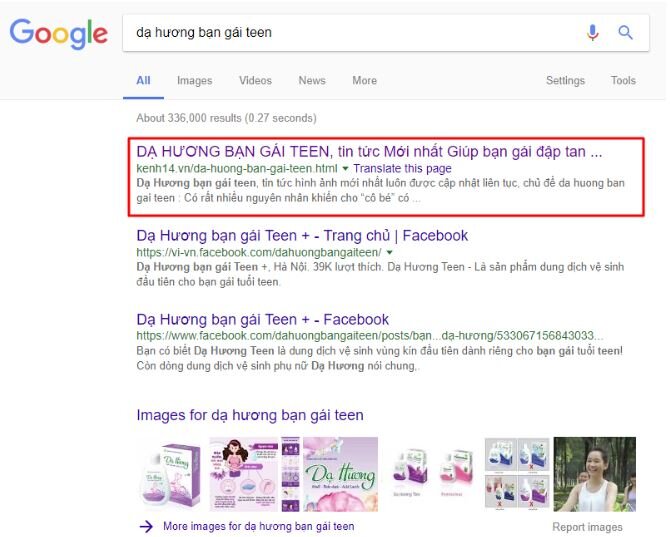Screen dimensions: 670x537
Task: Open four-bottle comparison grid thumbnail
Action: coord(517,474)
